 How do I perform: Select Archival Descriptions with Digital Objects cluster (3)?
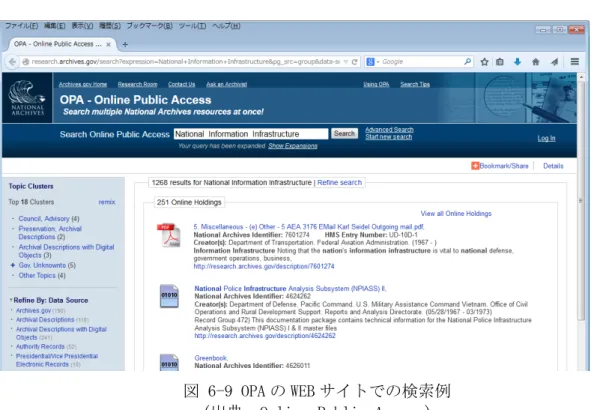pyautogui.click(x=66, y=251)
